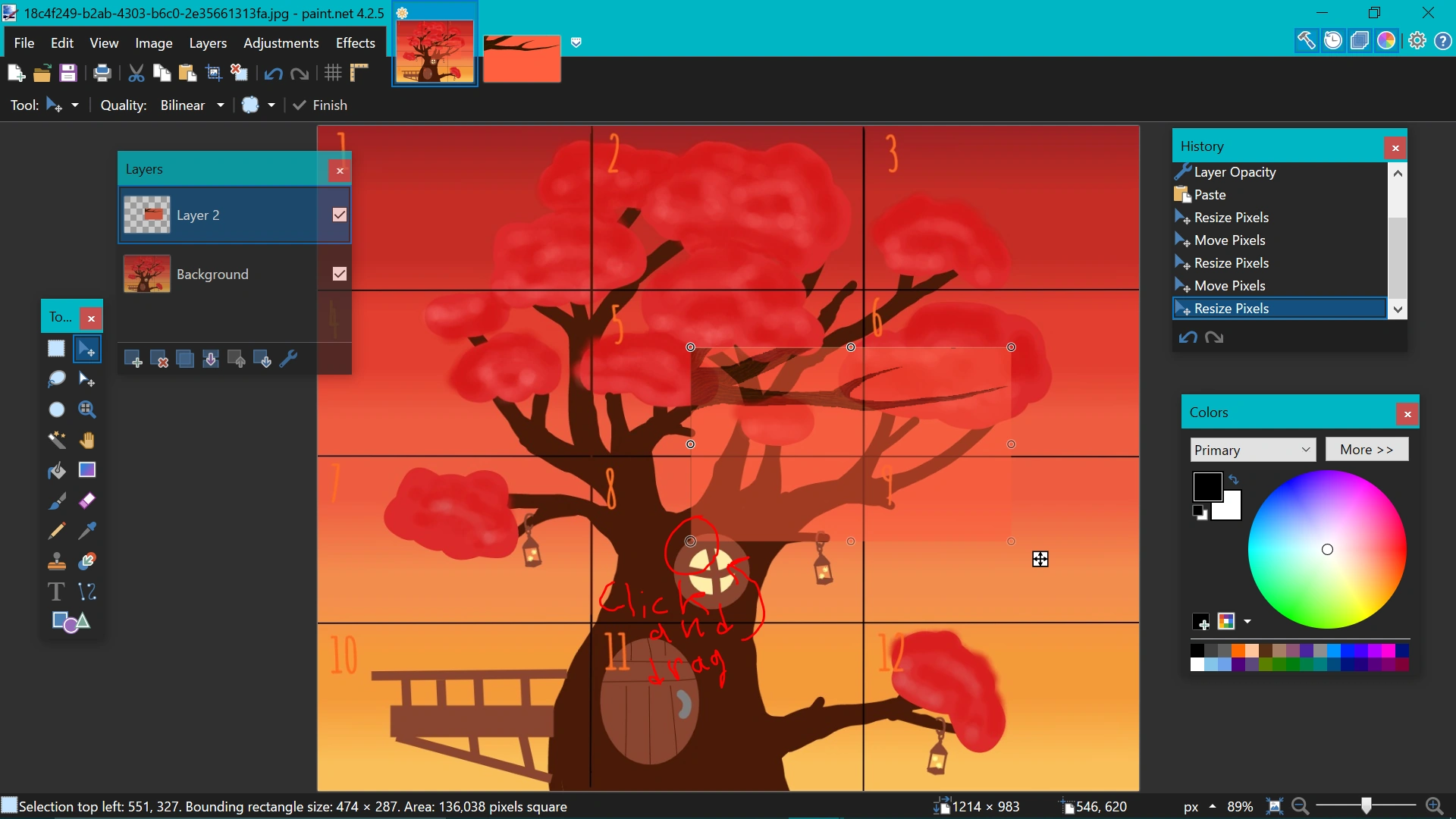Select the Clone Stamp tool
1456x819 pixels.
click(x=57, y=561)
